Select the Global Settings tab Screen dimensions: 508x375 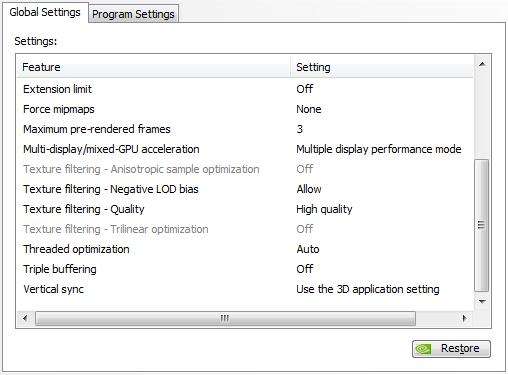[x=45, y=12]
